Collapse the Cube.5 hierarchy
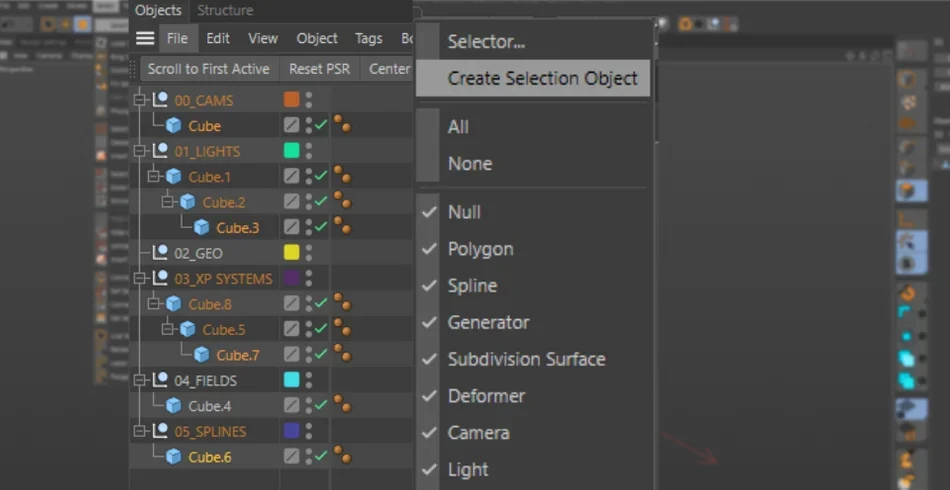Viewport: 950px width, 490px height. coord(168,329)
